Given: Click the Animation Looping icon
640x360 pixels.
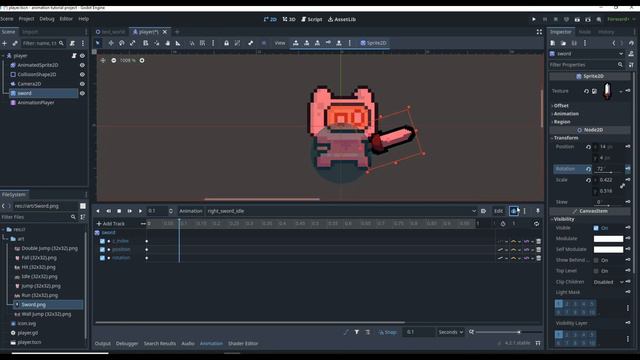Looking at the screenshot, I should tap(536, 224).
